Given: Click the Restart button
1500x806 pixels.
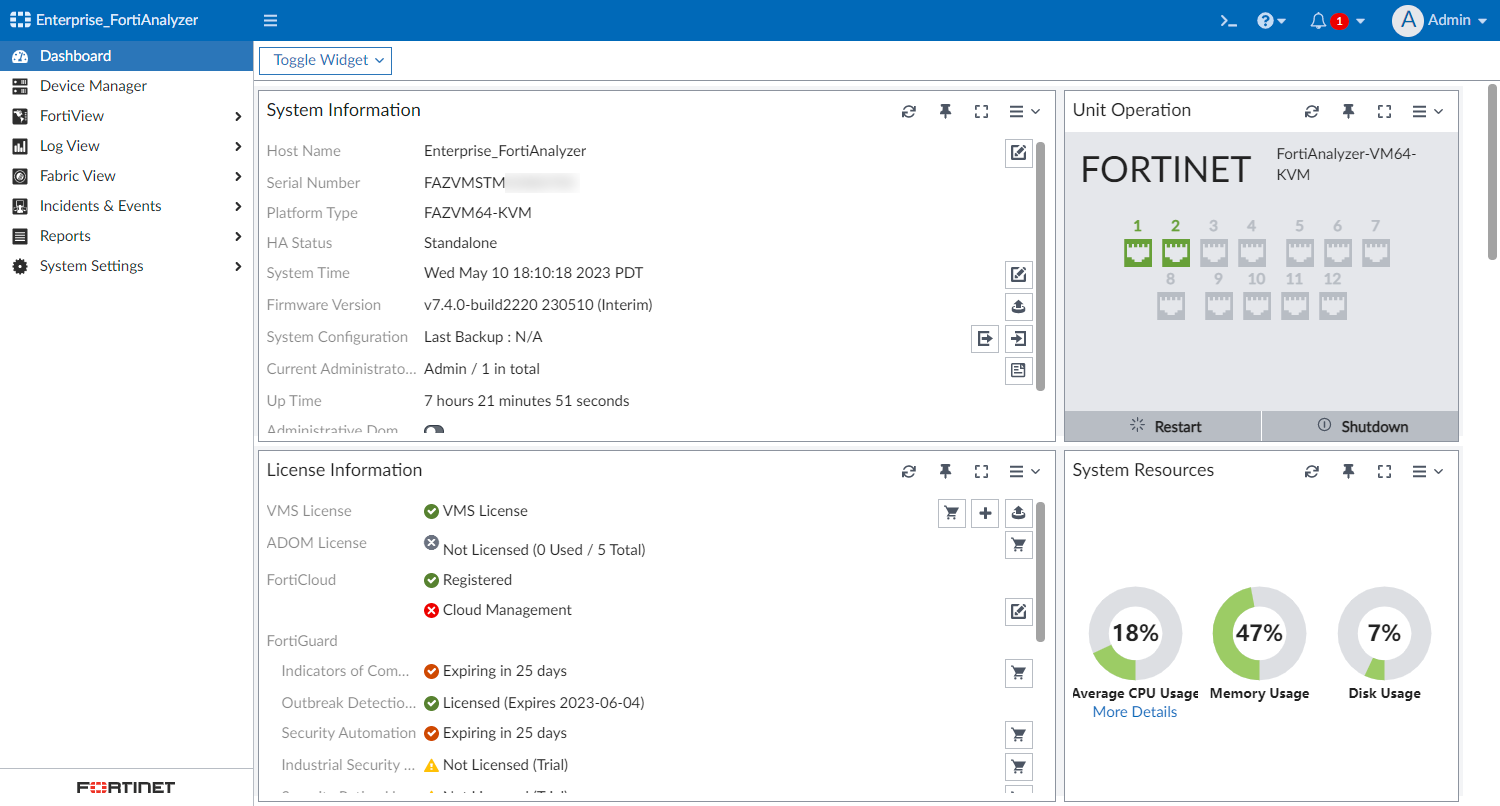Looking at the screenshot, I should pos(1162,425).
